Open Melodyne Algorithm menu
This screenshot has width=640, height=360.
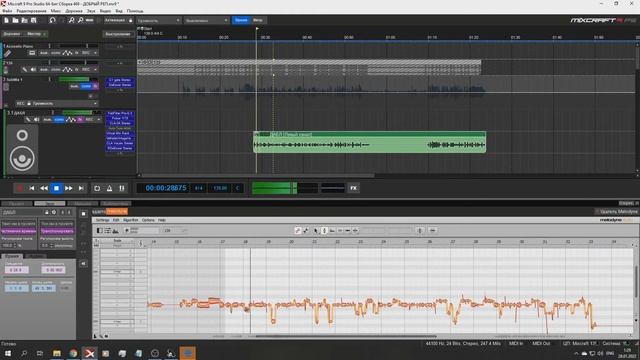(131, 220)
